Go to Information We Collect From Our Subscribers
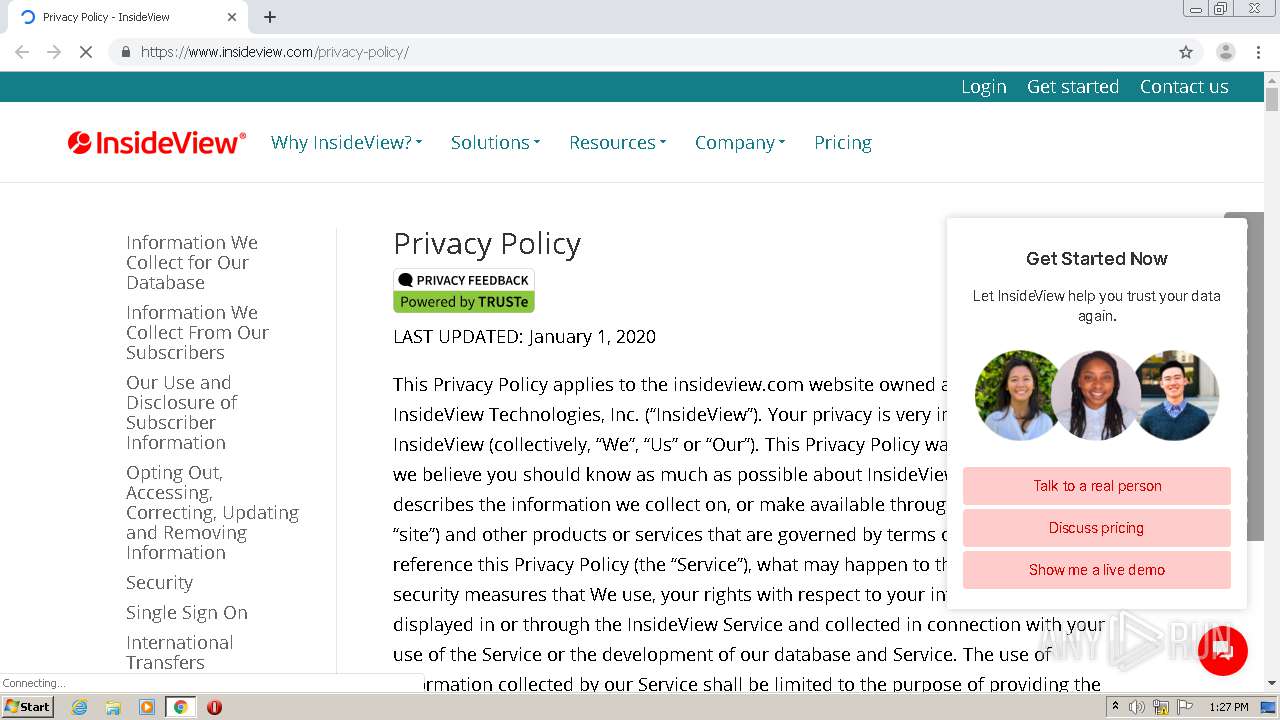 198,333
